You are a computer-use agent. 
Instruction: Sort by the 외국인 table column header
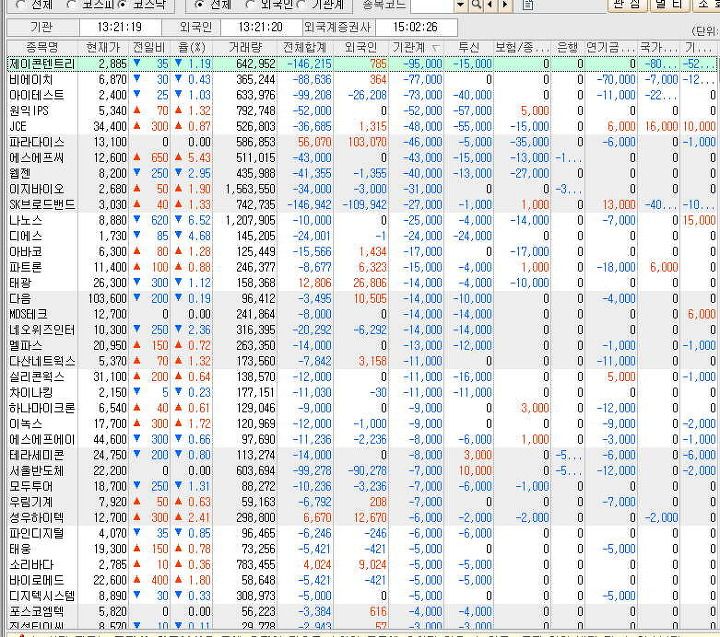[x=361, y=47]
